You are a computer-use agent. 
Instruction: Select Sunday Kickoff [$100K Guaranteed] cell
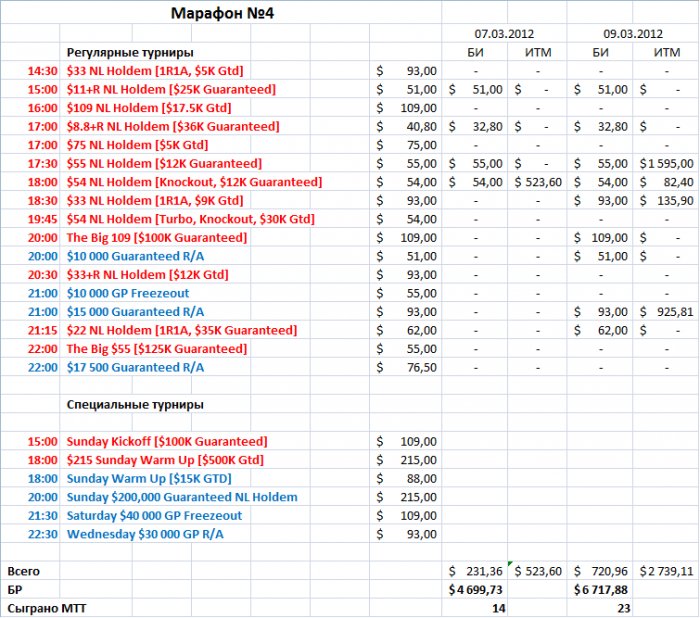167,442
